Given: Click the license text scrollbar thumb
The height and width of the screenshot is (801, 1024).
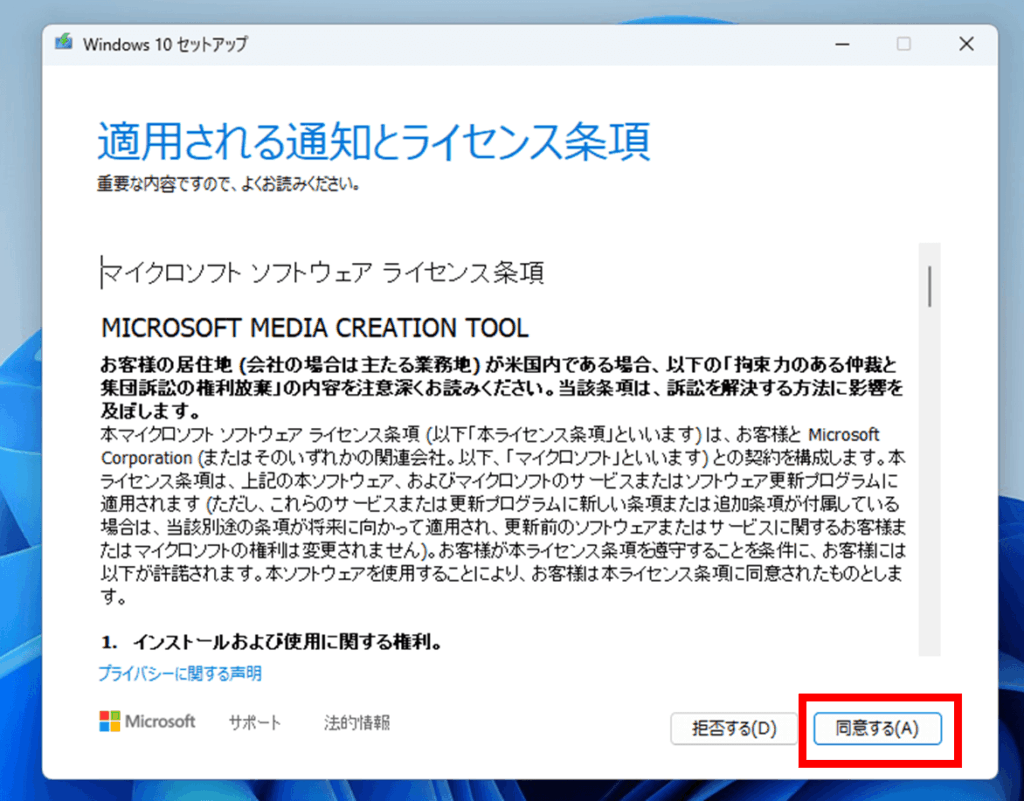Looking at the screenshot, I should click(x=929, y=286).
